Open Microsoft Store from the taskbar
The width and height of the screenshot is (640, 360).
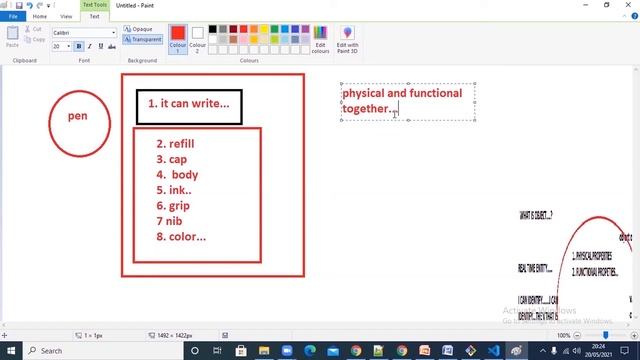coord(241,351)
